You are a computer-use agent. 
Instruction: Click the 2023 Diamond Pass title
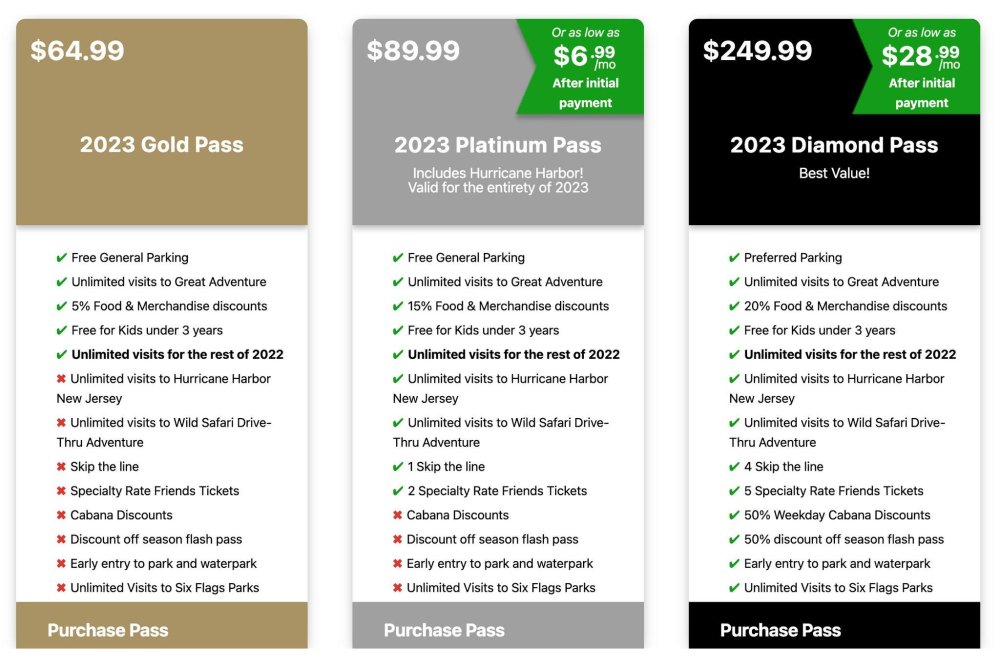[834, 145]
